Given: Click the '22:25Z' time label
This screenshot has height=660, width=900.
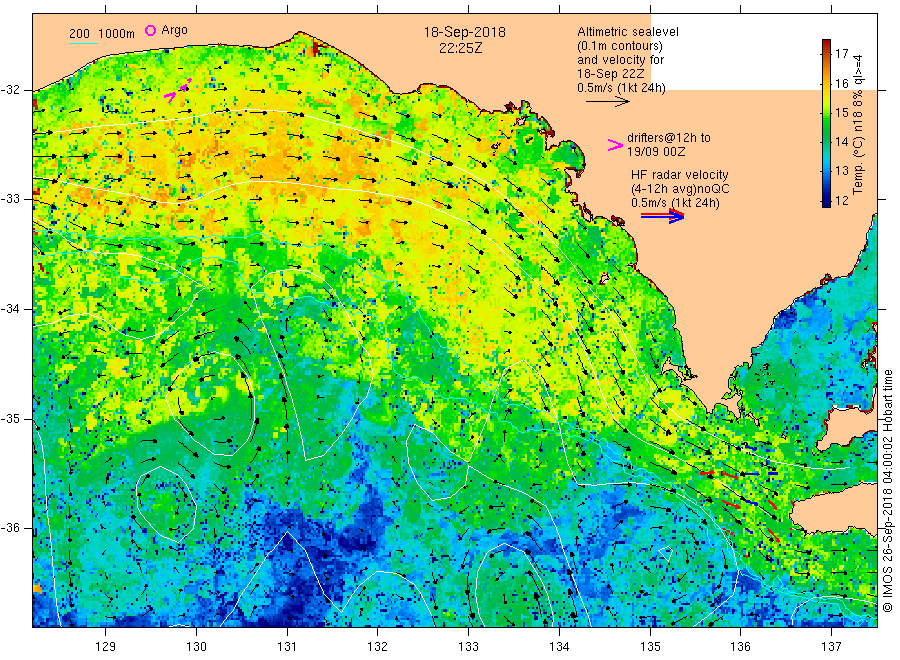Looking at the screenshot, I should coord(460,48).
